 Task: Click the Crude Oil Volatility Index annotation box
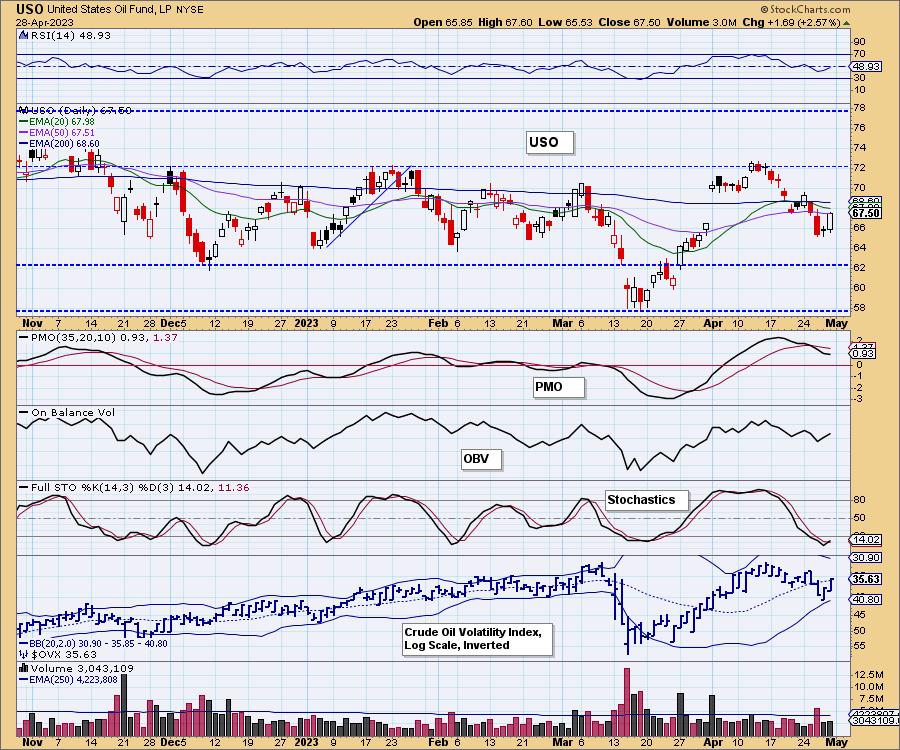coord(478,639)
